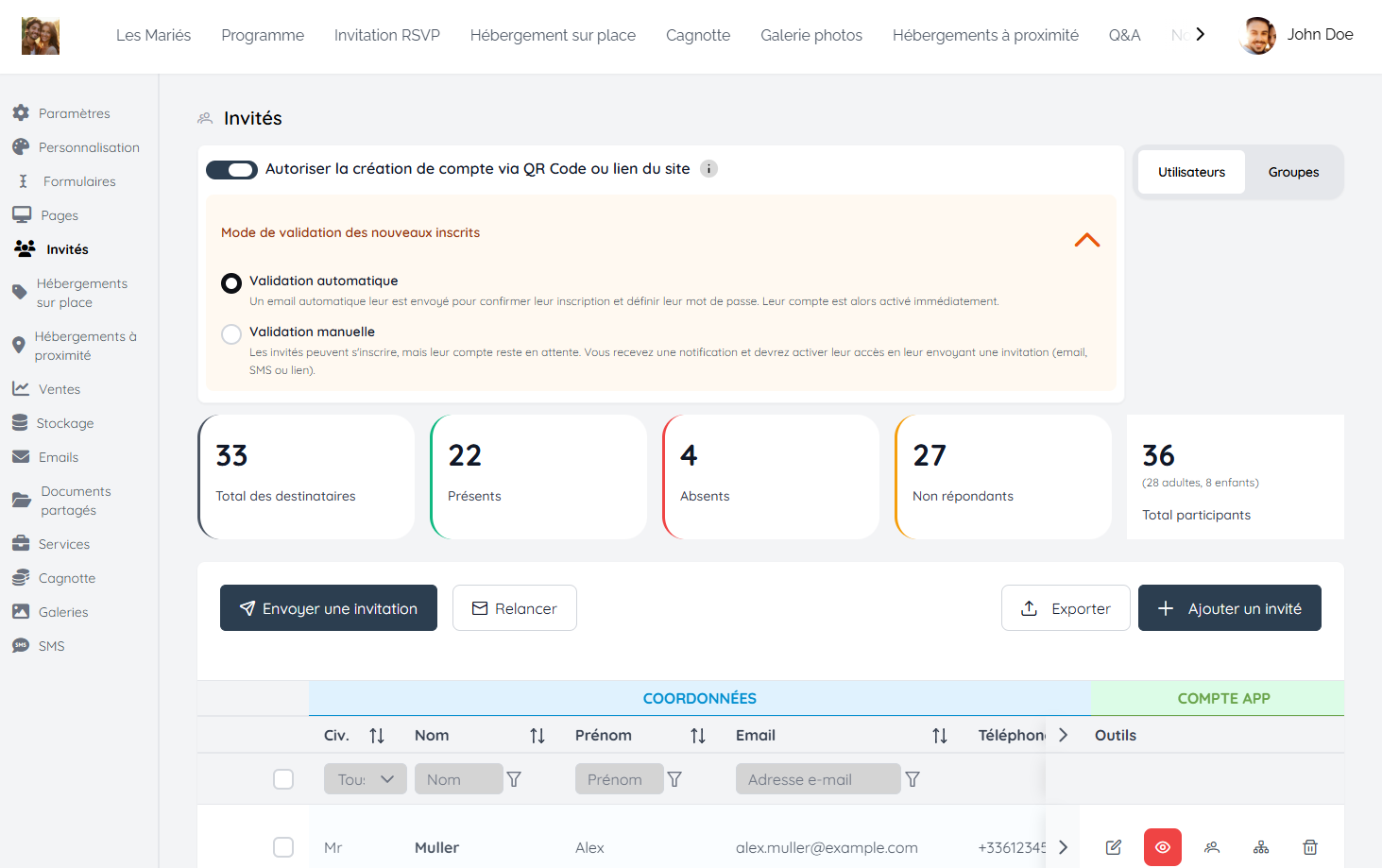Open Les Mariés page tab

tap(153, 35)
